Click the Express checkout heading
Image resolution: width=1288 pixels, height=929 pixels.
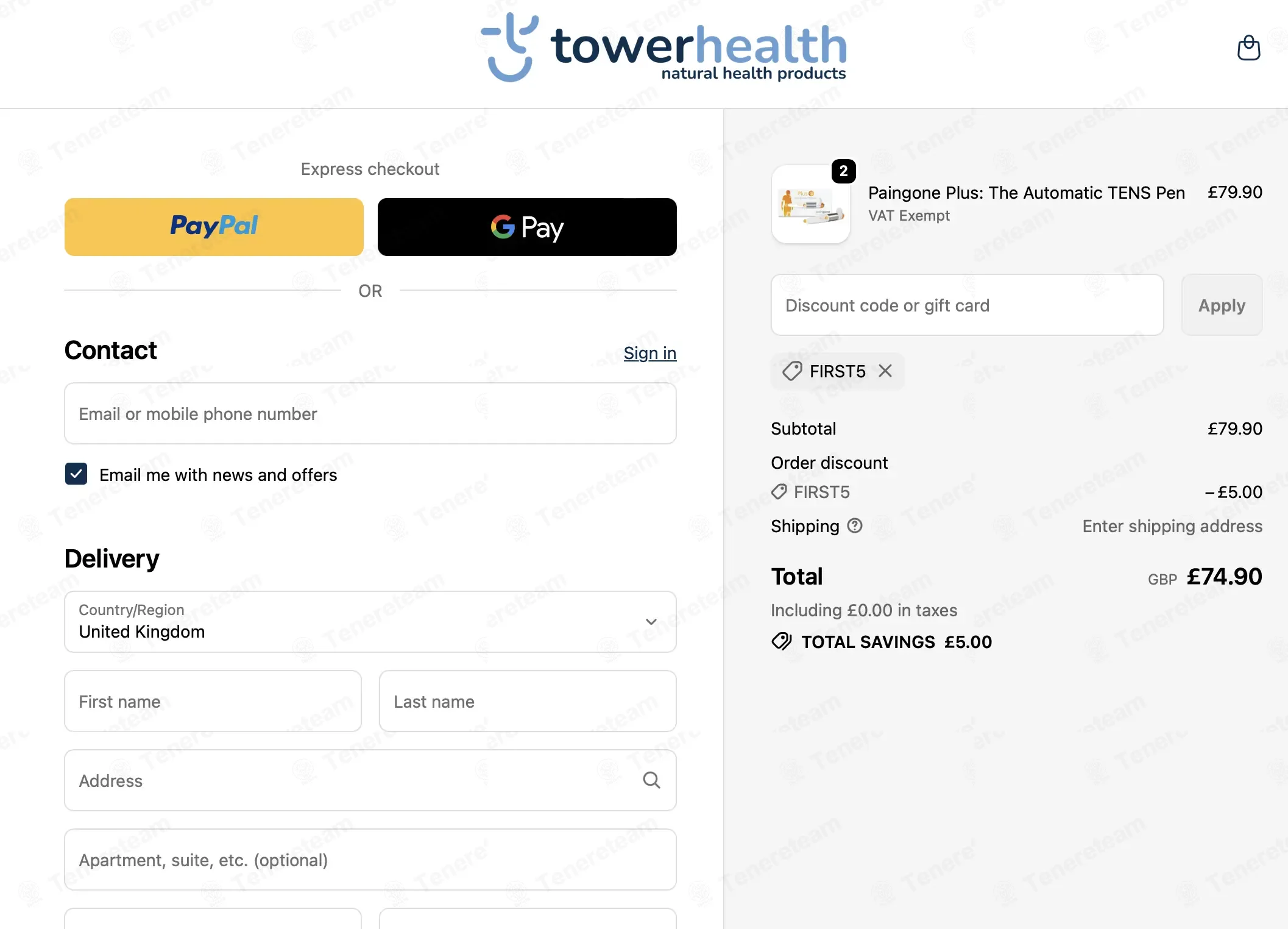coord(370,169)
